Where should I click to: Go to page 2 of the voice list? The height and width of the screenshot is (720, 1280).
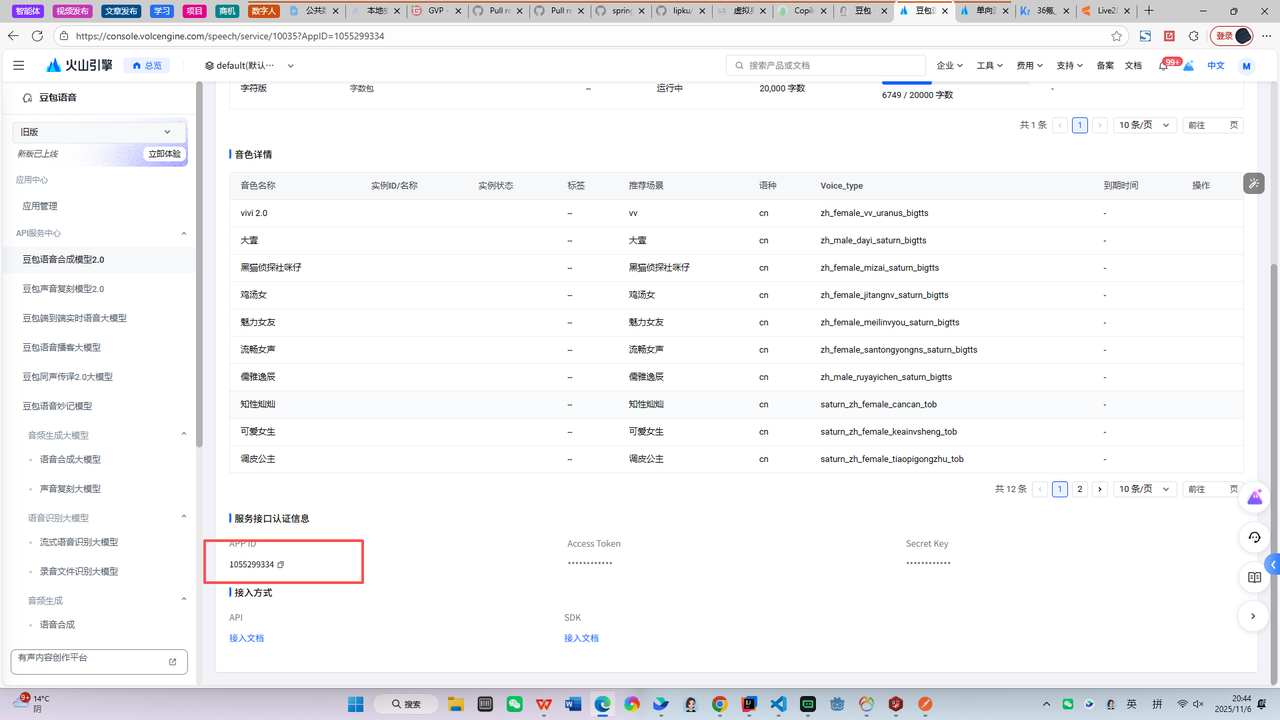1080,489
